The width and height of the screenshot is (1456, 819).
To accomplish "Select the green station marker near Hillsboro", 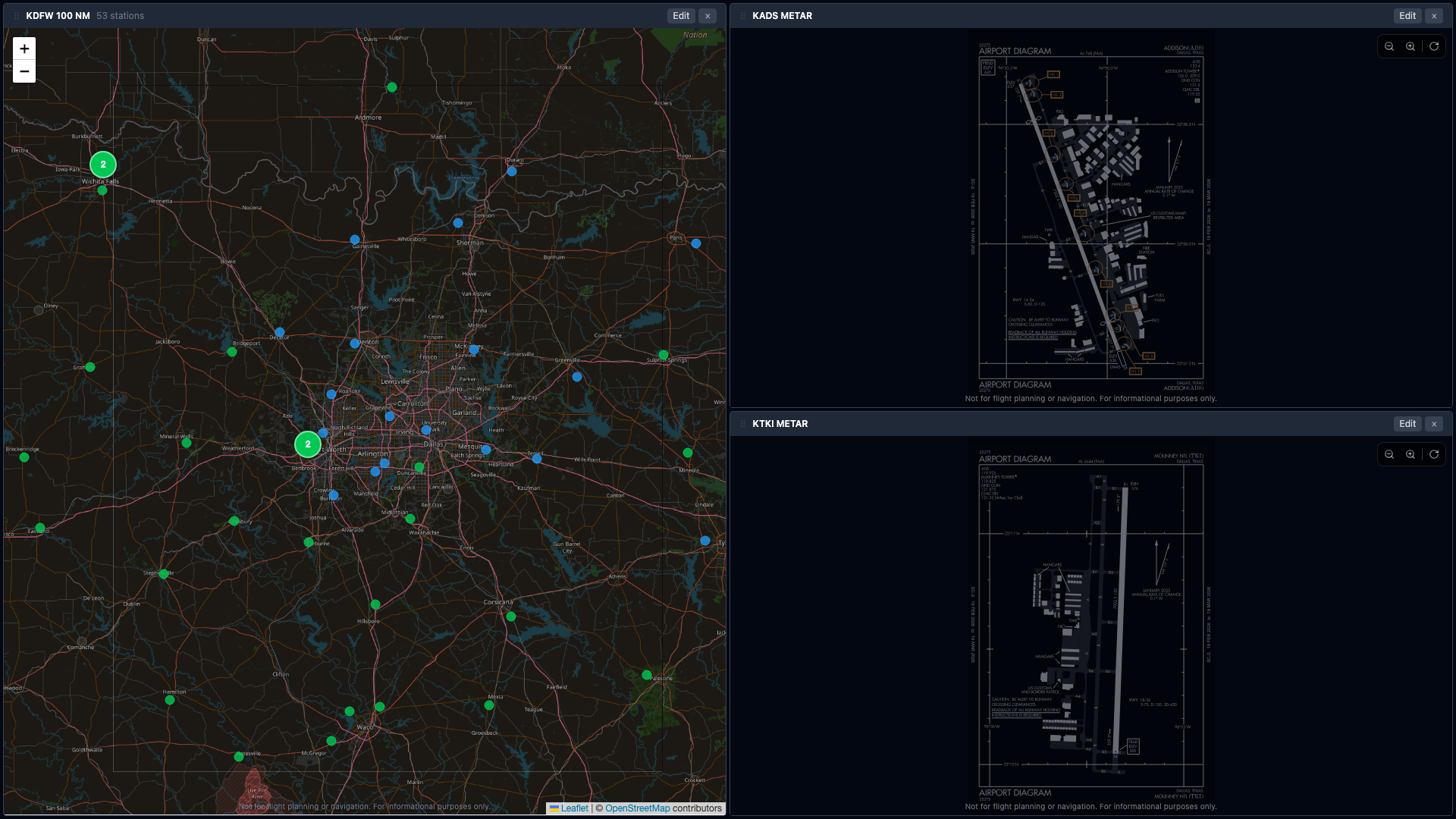I will (x=375, y=604).
